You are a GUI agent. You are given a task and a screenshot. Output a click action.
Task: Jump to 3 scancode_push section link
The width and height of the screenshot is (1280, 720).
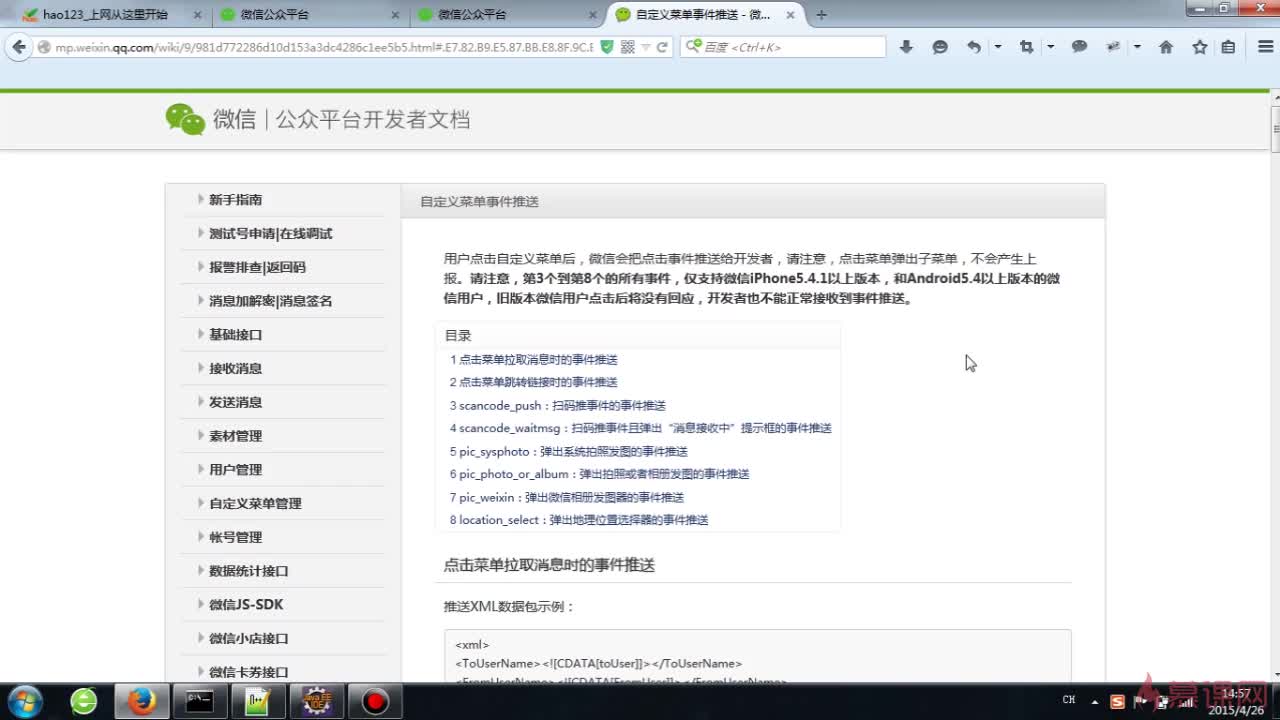pyautogui.click(x=558, y=405)
